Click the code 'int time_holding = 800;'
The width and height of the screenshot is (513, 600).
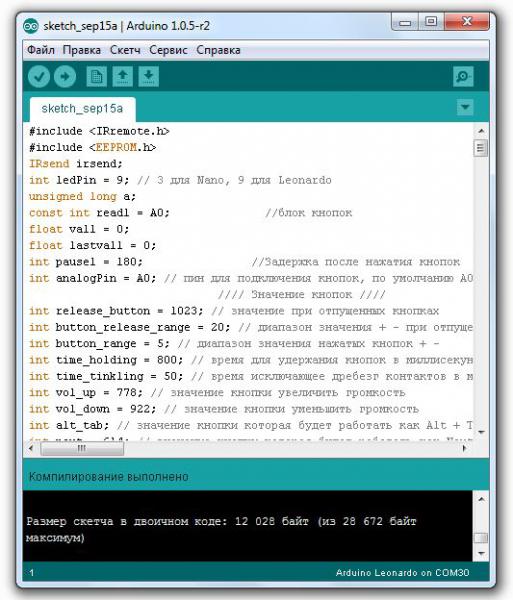pos(106,360)
